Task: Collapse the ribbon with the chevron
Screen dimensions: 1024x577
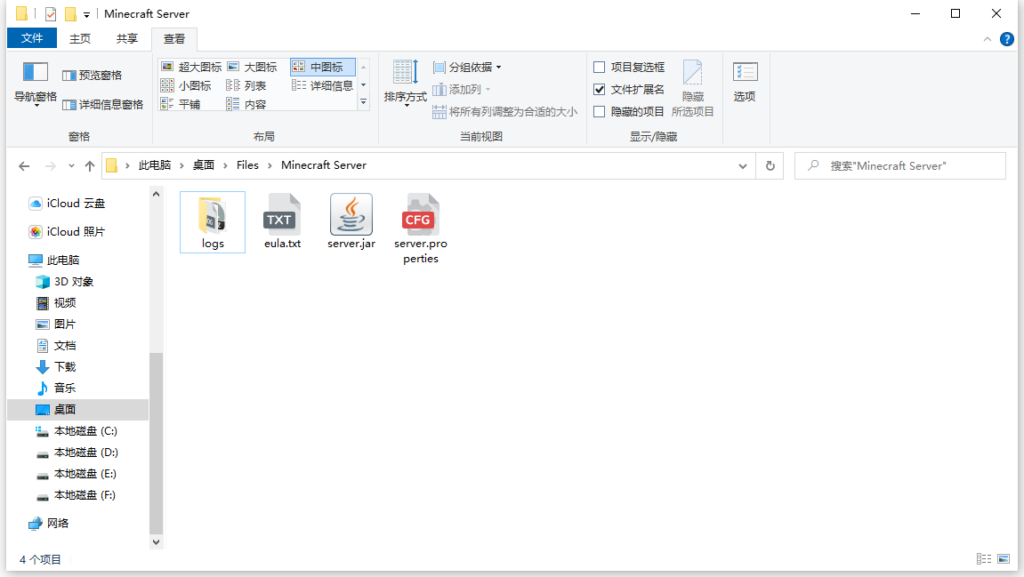Action: (x=987, y=39)
